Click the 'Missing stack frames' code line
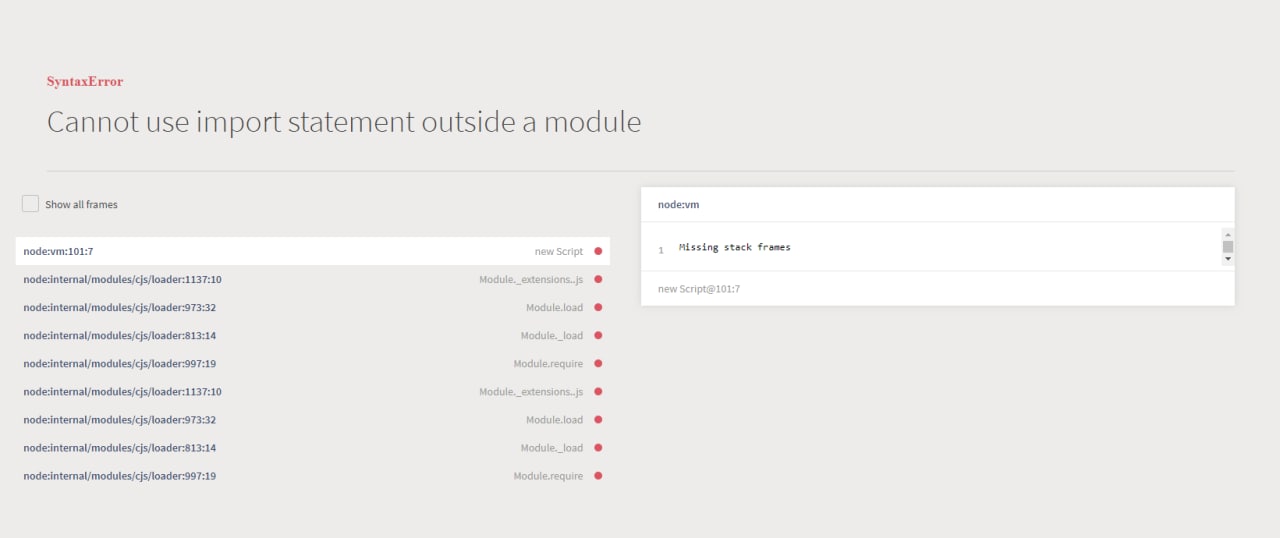1280x538 pixels. point(734,247)
